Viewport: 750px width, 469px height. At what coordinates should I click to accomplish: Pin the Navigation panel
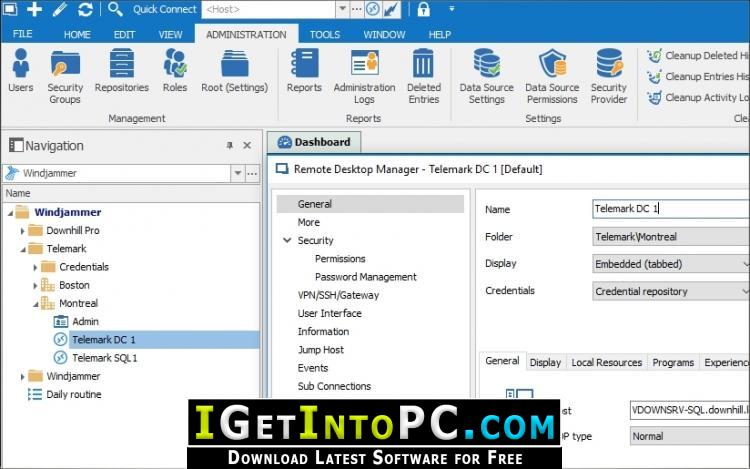pyautogui.click(x=230, y=145)
